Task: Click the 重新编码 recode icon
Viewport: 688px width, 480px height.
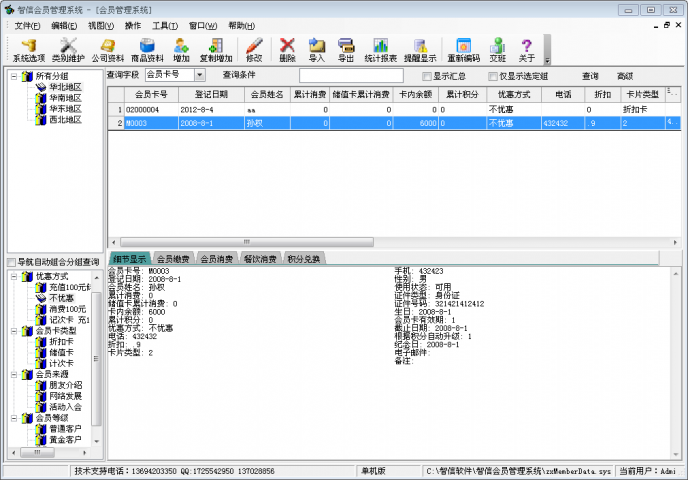Action: (463, 49)
